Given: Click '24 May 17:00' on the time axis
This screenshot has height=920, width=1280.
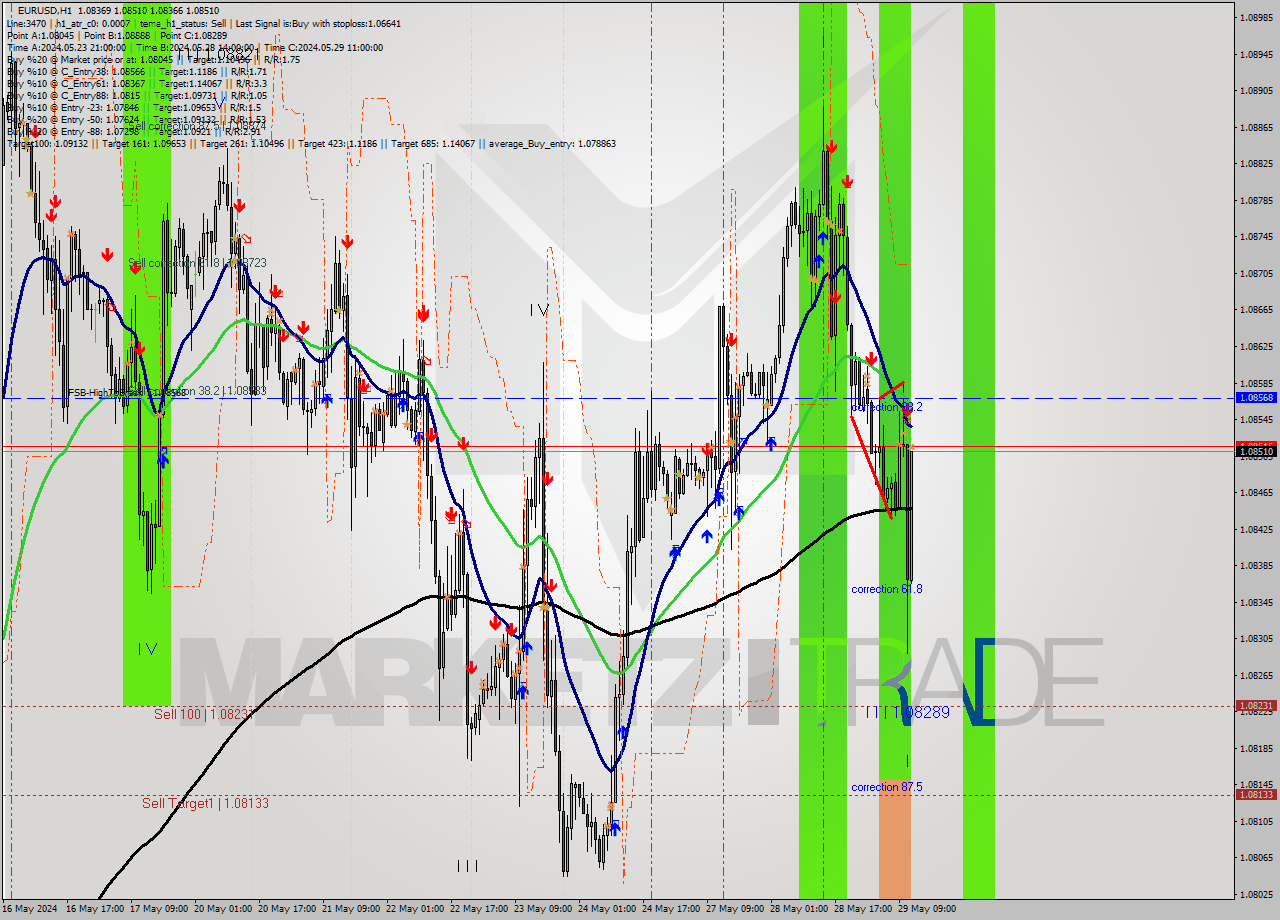Looking at the screenshot, I should click(x=671, y=909).
